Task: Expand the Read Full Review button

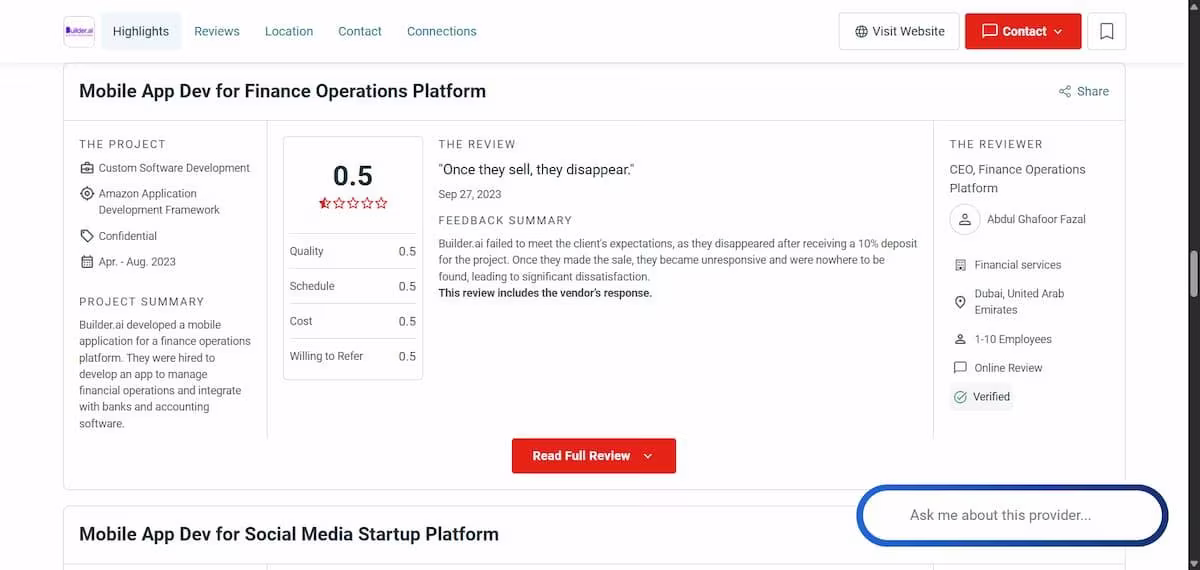Action: coord(594,456)
